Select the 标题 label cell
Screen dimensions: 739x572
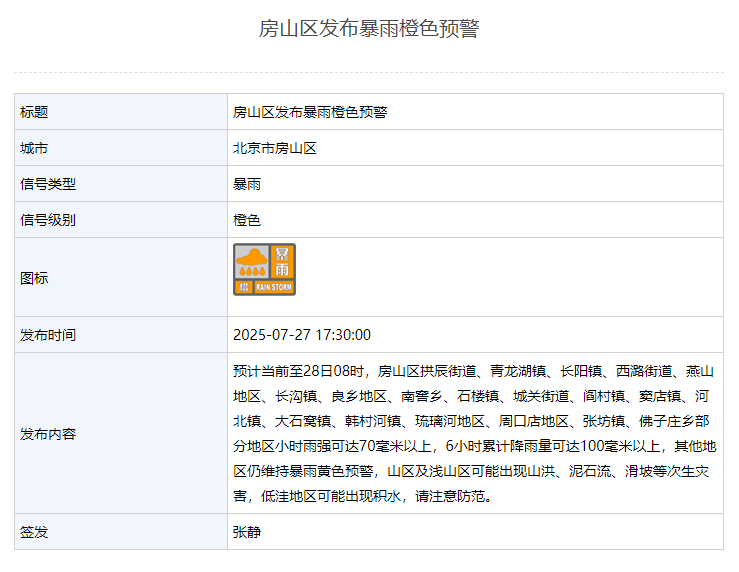click(121, 112)
